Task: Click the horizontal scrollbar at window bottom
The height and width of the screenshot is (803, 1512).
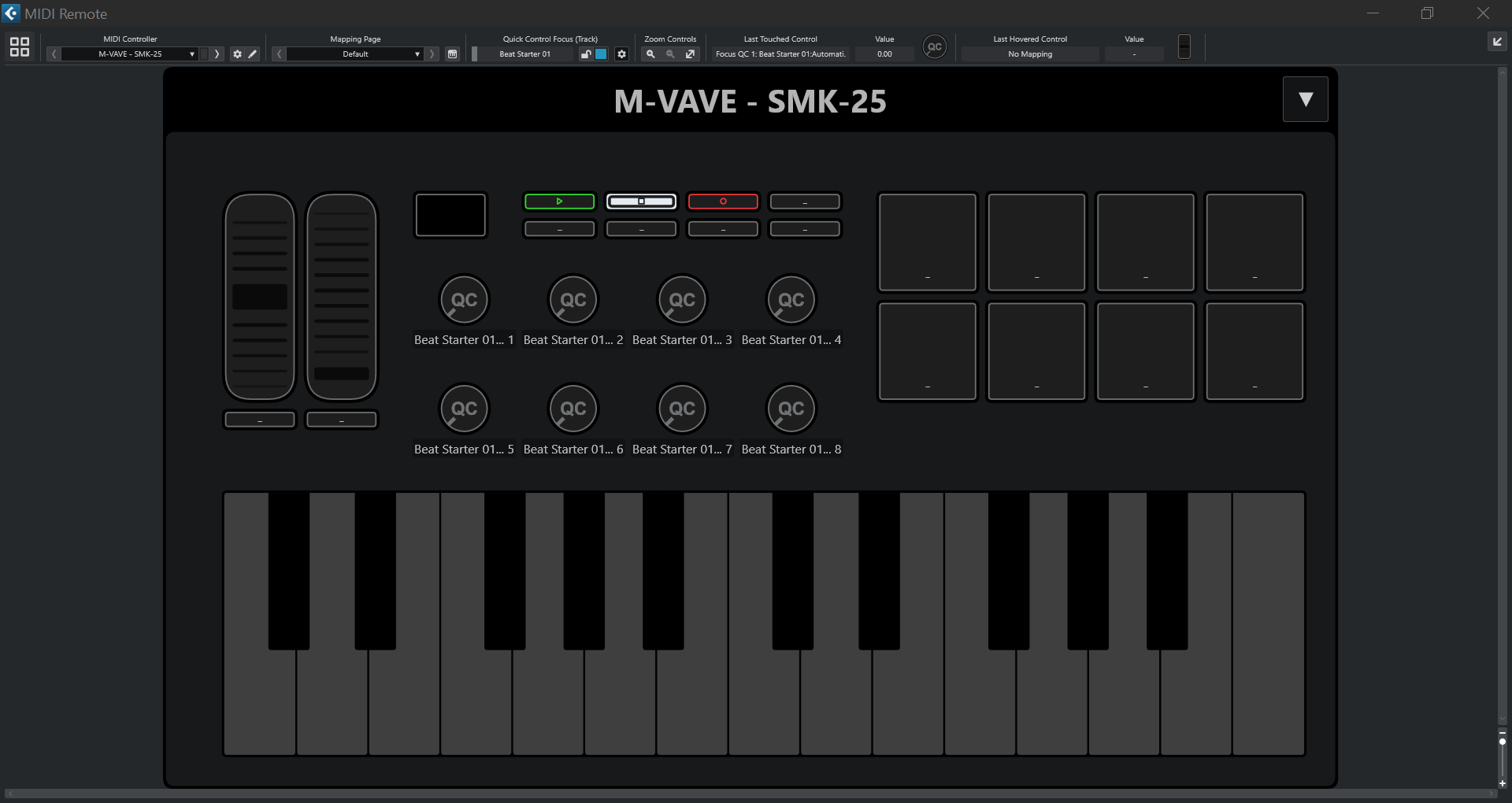Action: point(750,794)
